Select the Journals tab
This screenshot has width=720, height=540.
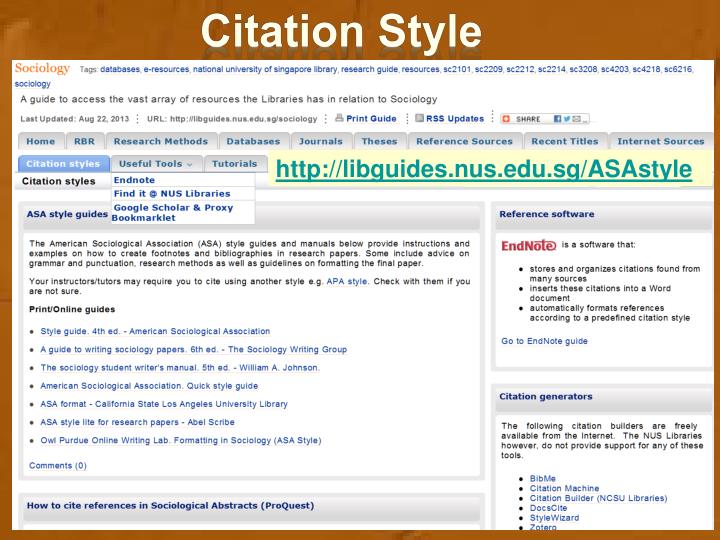pyautogui.click(x=321, y=141)
